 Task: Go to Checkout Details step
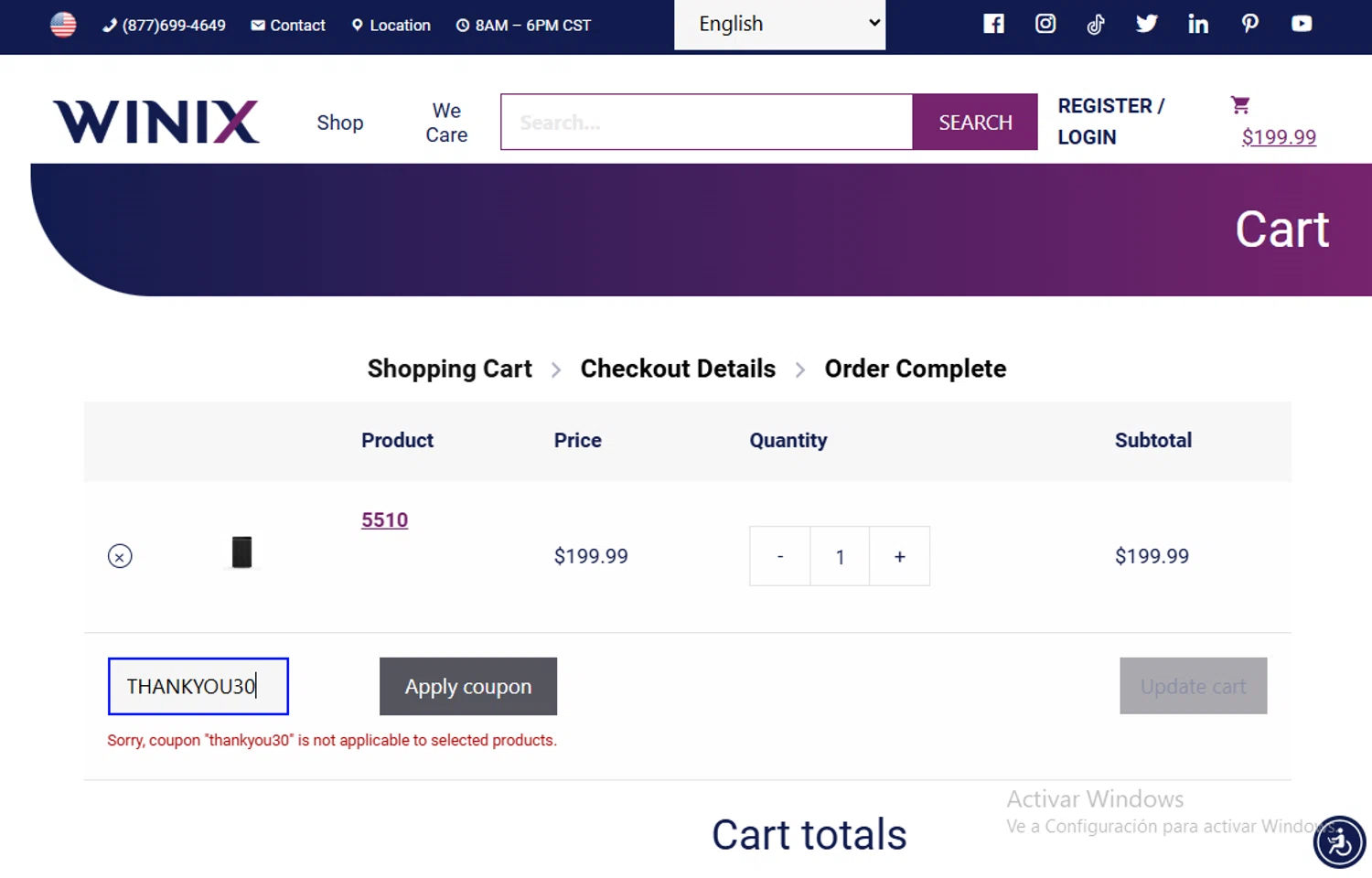[678, 369]
